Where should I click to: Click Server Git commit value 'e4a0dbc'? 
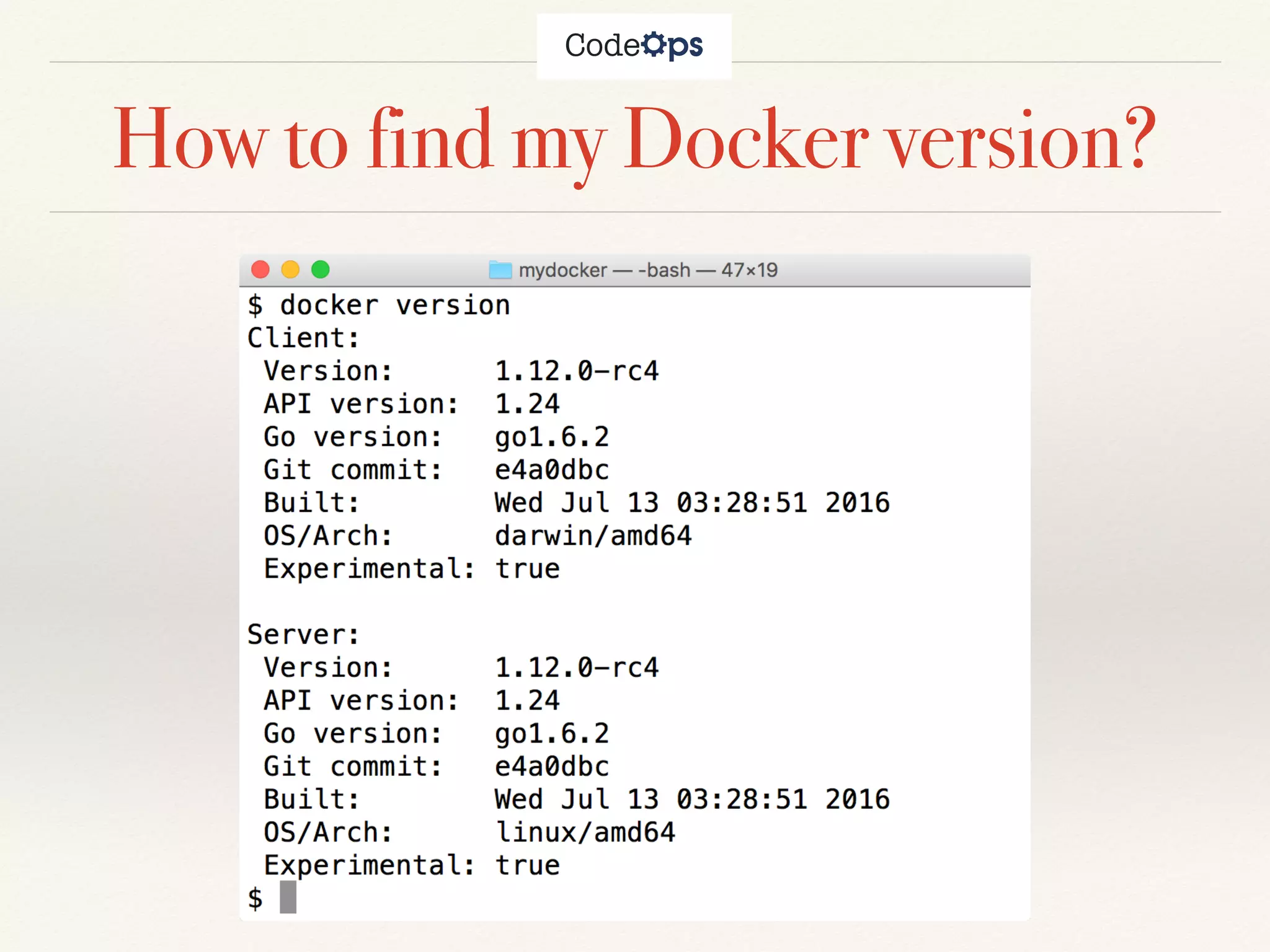pos(552,766)
